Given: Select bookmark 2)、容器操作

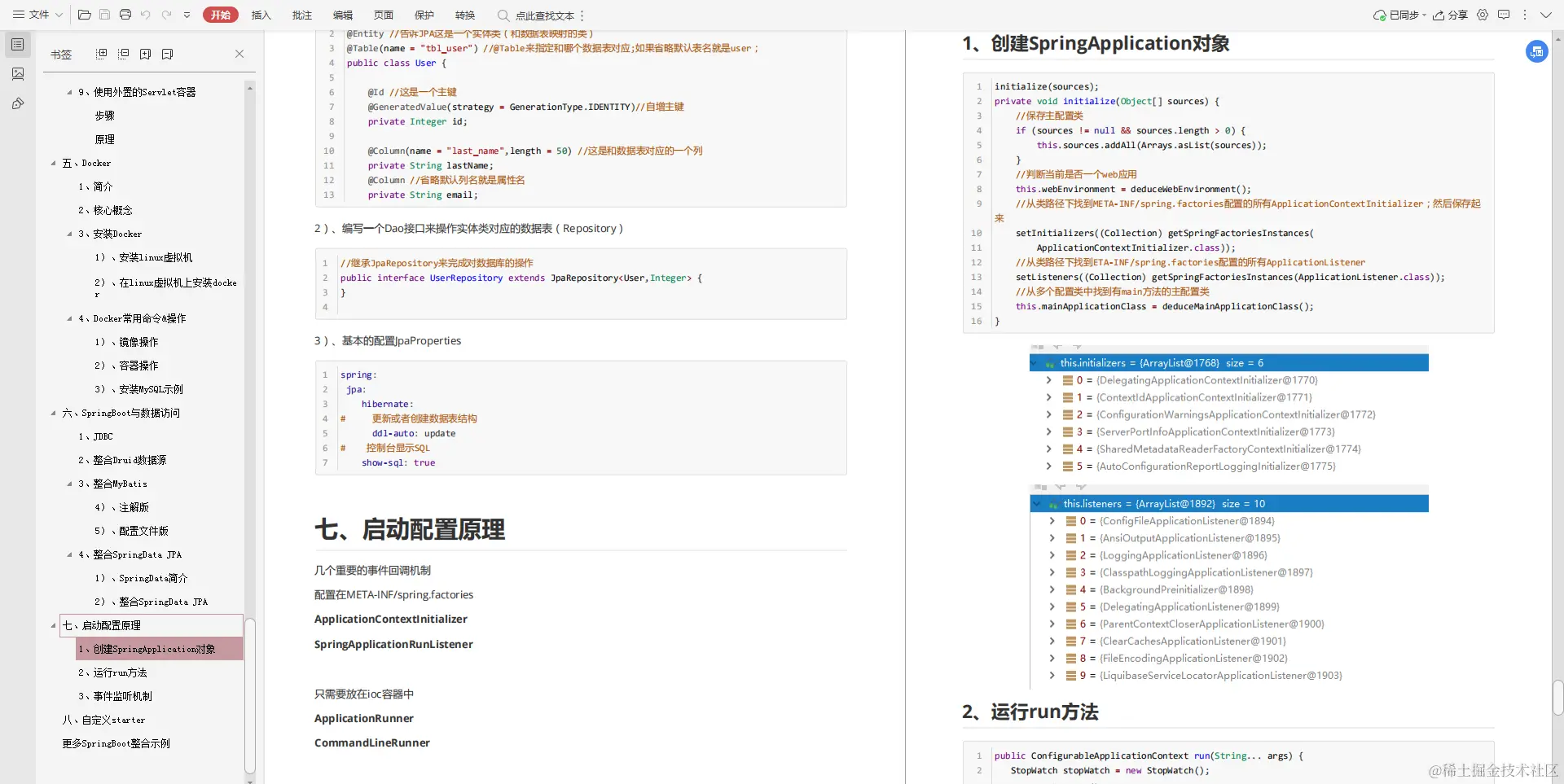Looking at the screenshot, I should point(126,366).
